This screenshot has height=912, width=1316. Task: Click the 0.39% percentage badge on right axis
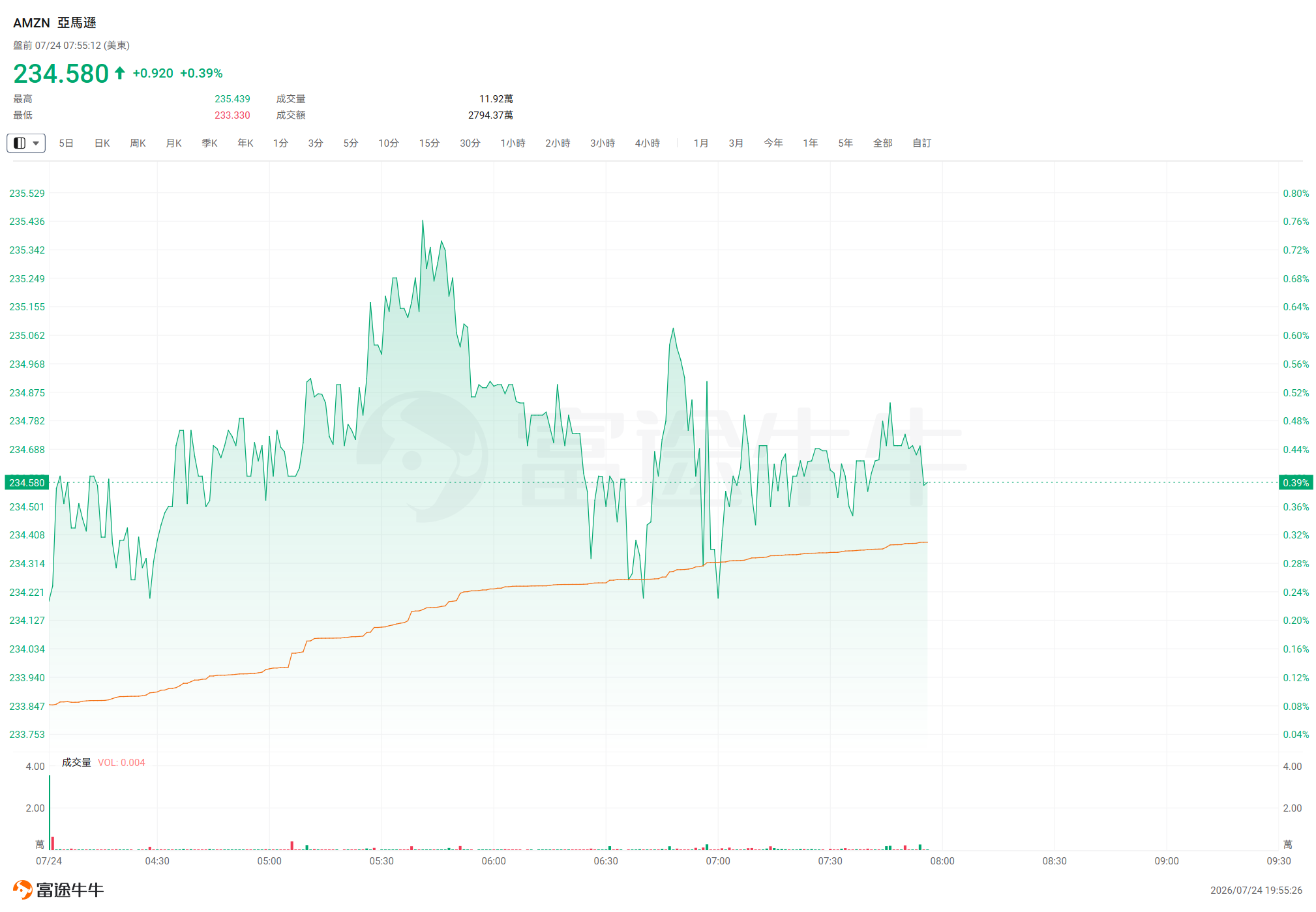tap(1296, 482)
